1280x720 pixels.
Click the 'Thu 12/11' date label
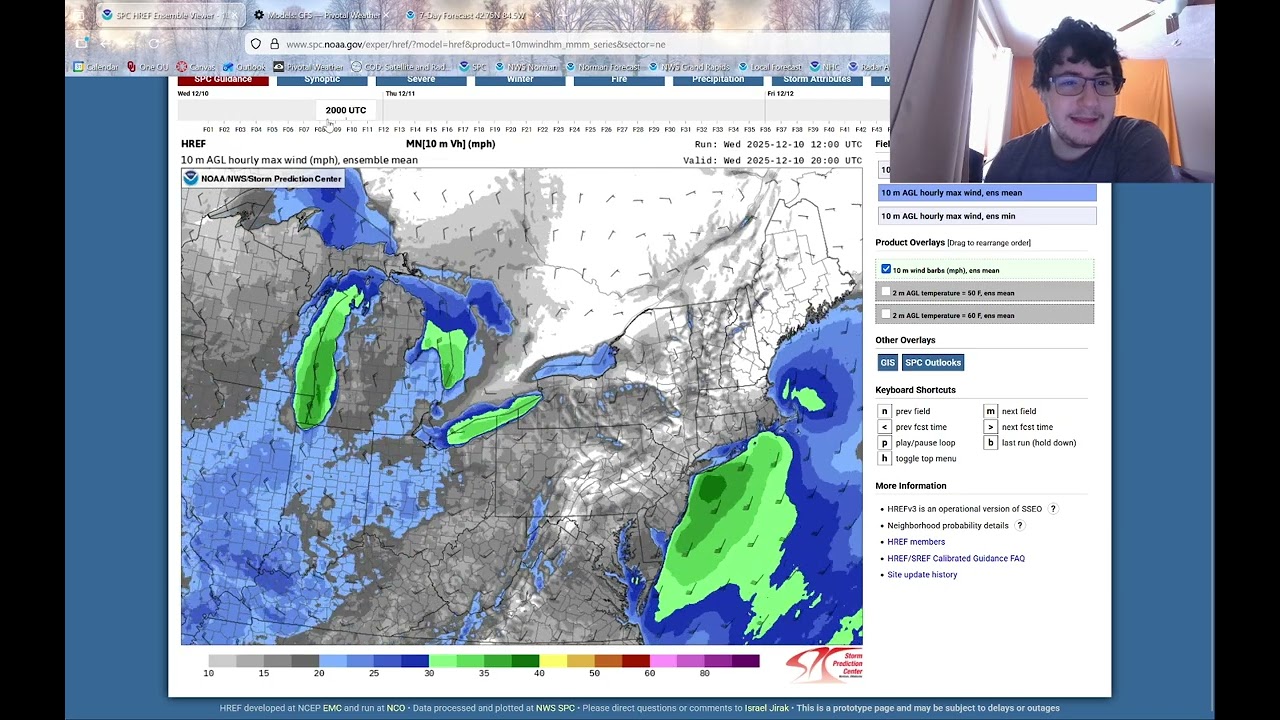coord(400,93)
